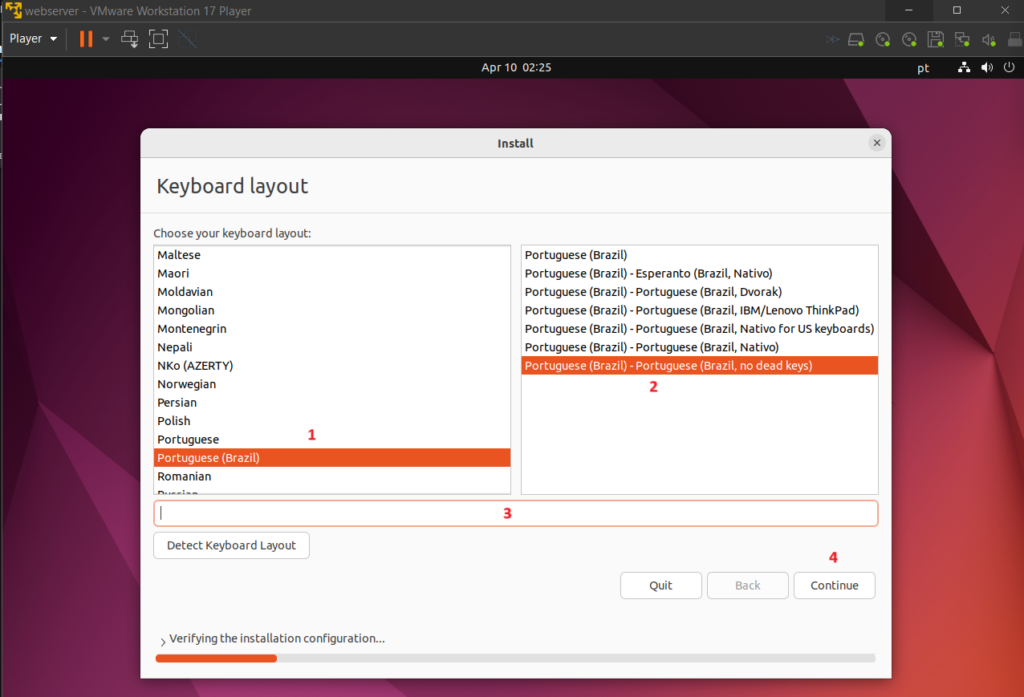Expand the Verifying installation configuration details
This screenshot has width=1024, height=697.
tap(163, 640)
